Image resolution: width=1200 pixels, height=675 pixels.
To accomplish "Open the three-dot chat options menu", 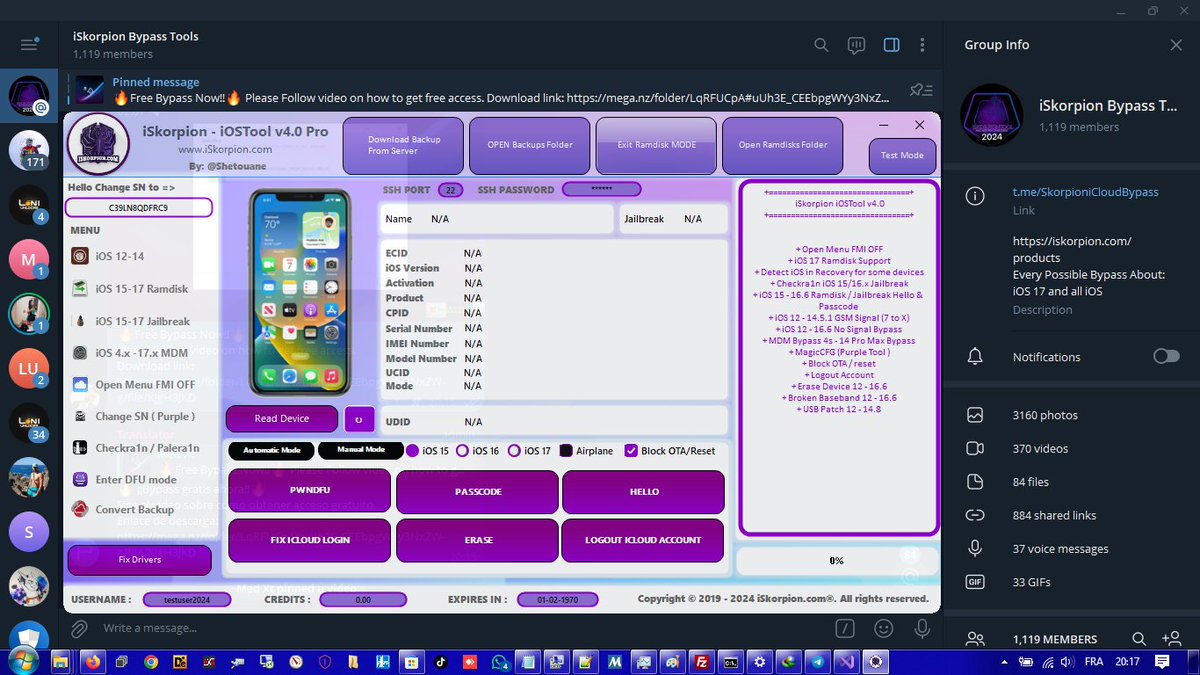I will pyautogui.click(x=922, y=45).
